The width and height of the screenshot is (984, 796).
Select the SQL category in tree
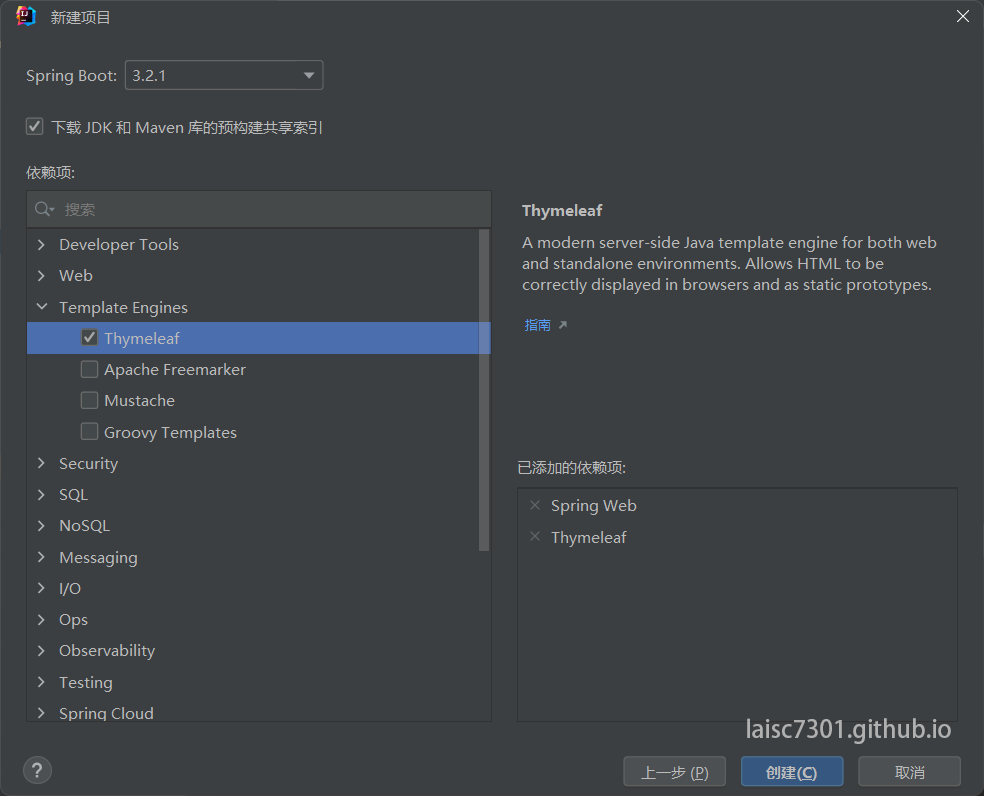pyautogui.click(x=73, y=495)
